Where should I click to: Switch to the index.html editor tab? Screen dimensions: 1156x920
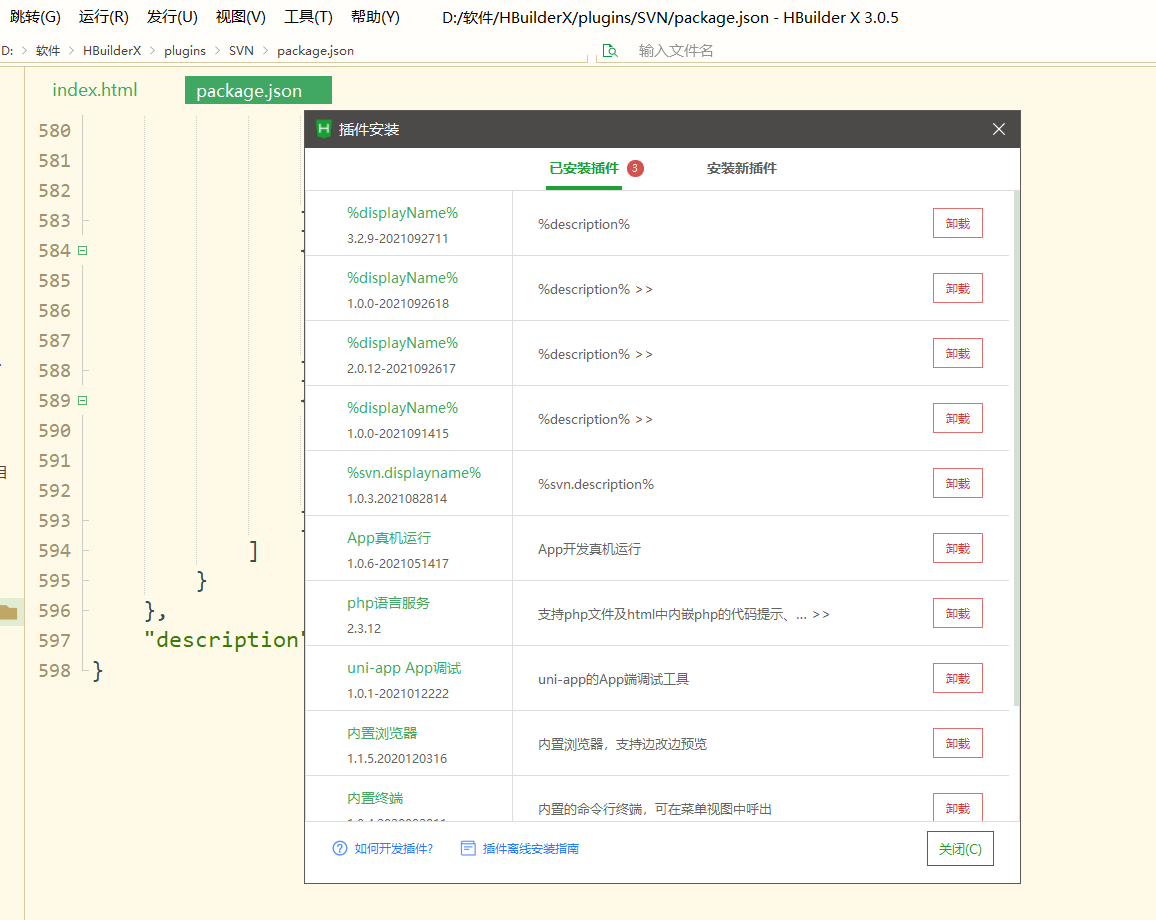click(x=95, y=90)
